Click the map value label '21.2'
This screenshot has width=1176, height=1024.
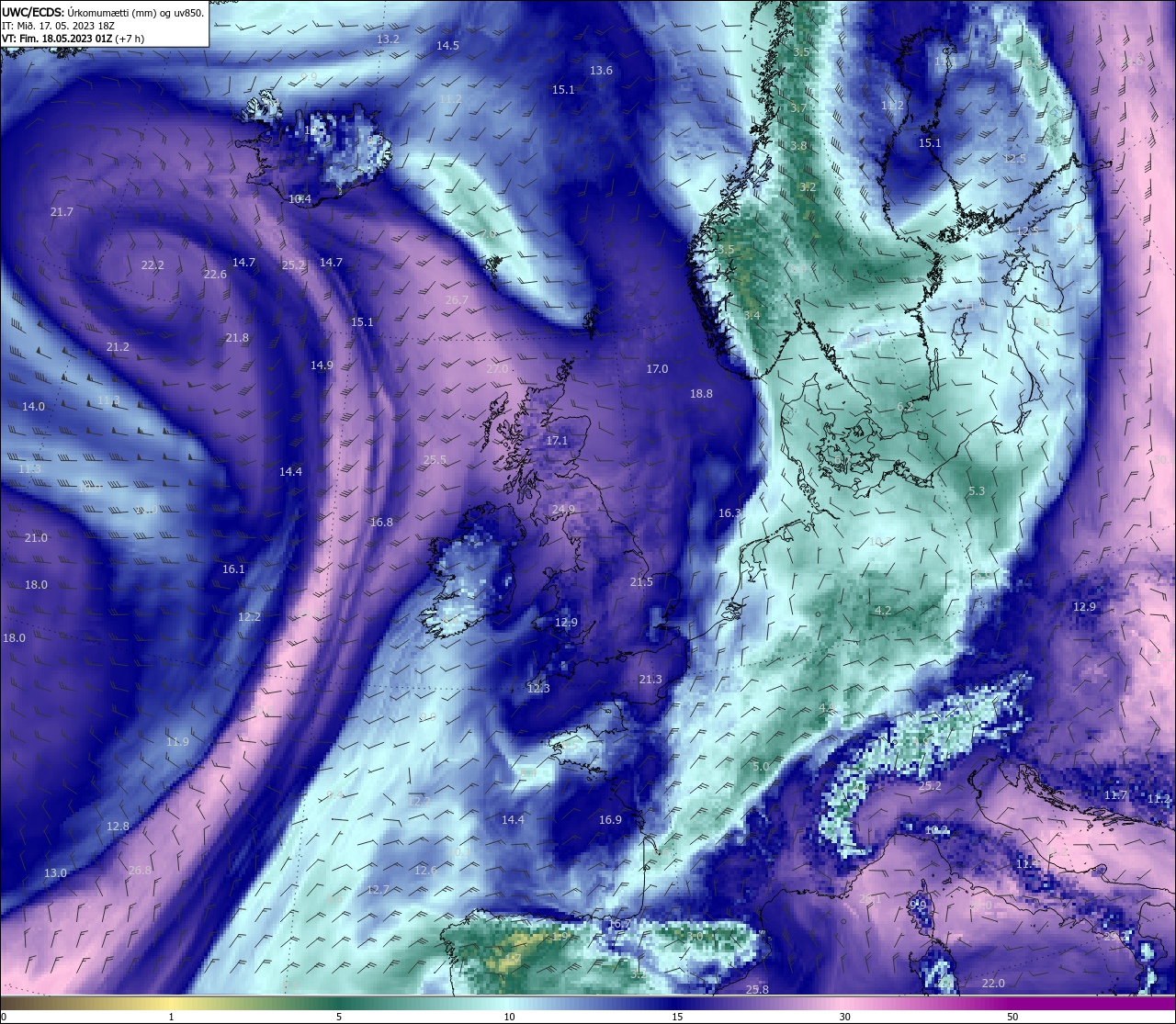(x=118, y=347)
